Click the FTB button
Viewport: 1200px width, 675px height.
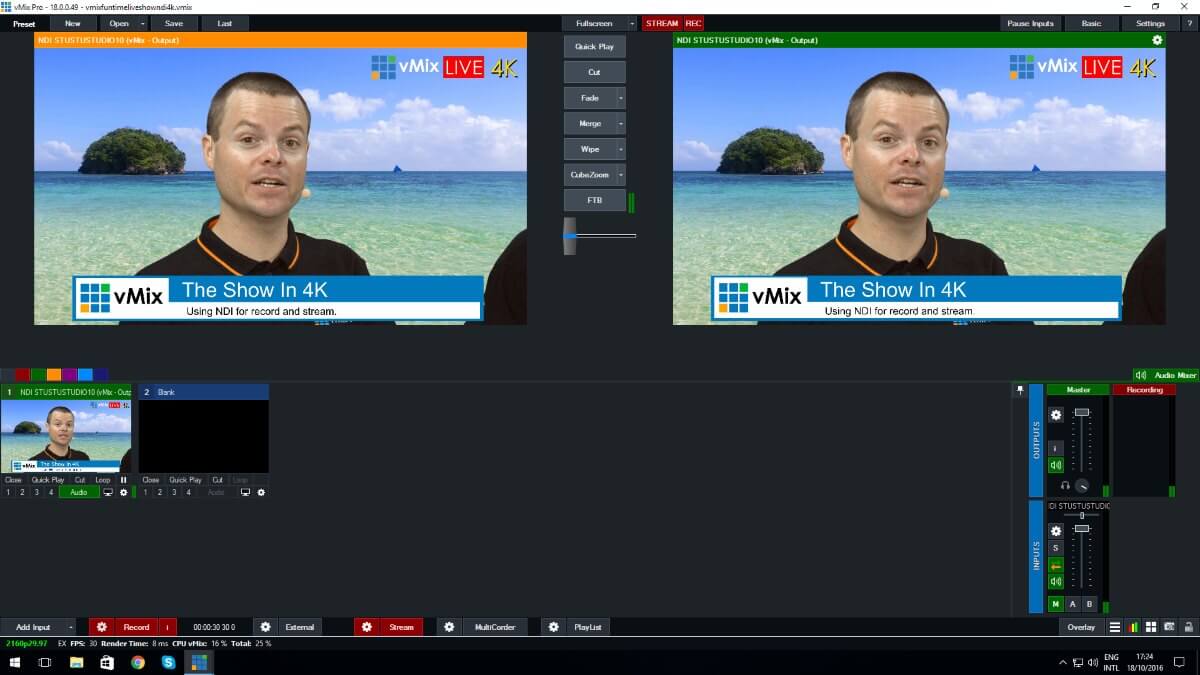[x=594, y=200]
